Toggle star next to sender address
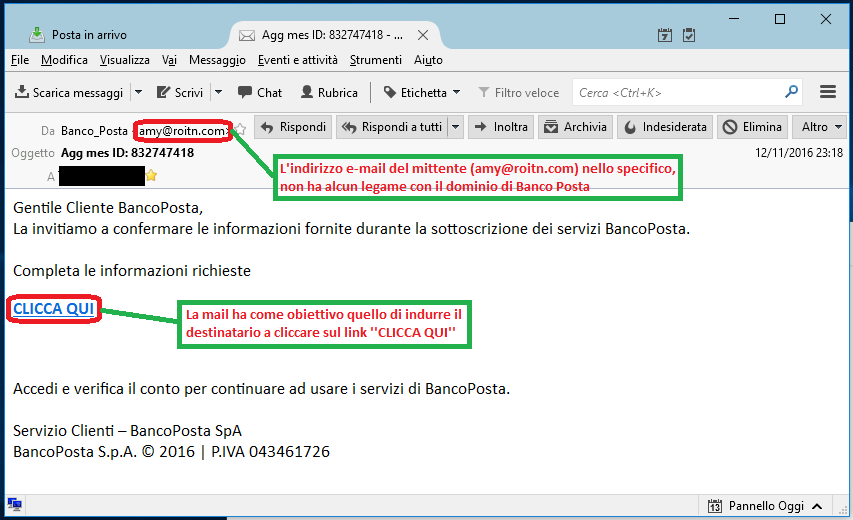 tap(241, 130)
